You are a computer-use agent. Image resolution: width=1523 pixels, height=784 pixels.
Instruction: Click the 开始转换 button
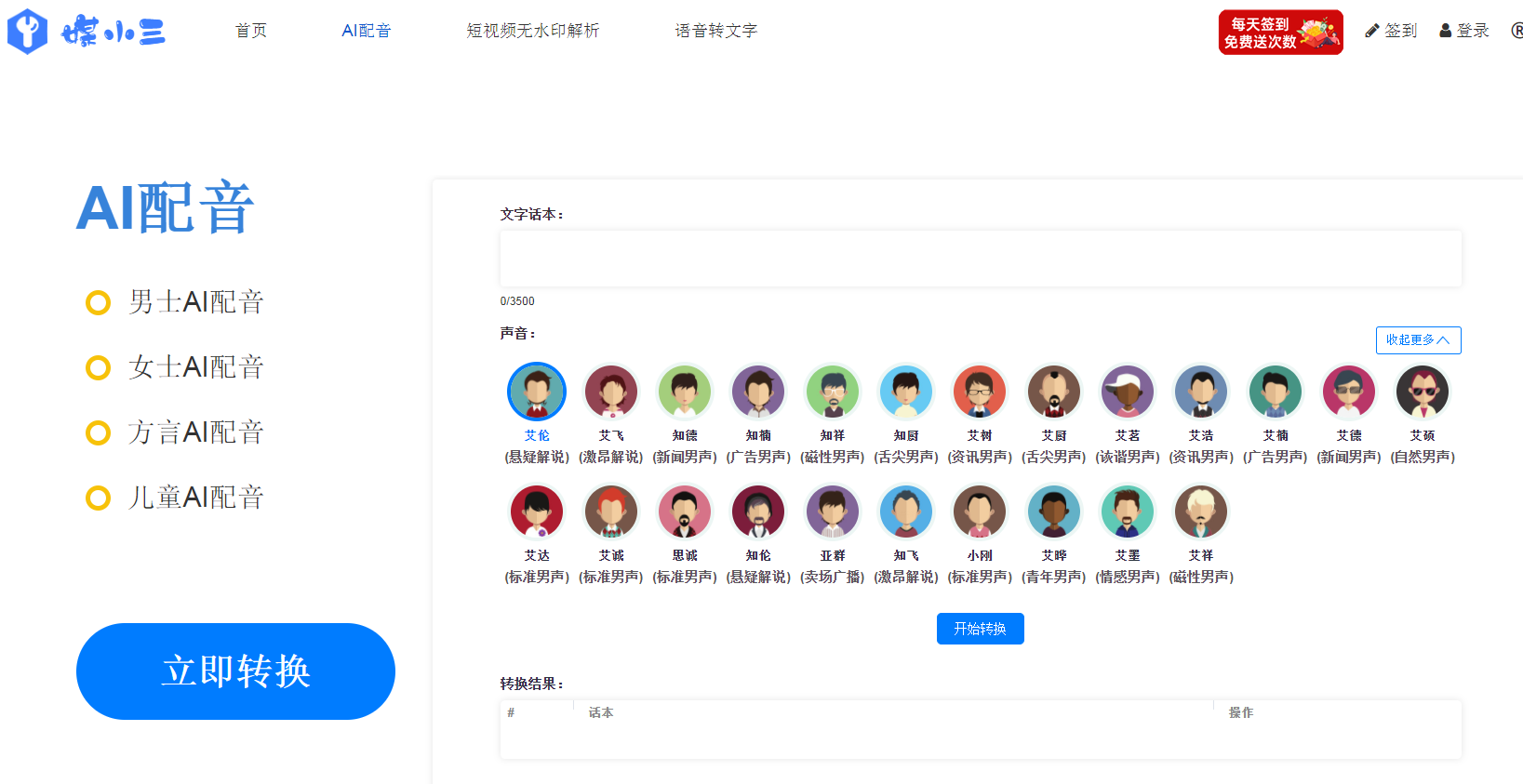[x=980, y=629]
